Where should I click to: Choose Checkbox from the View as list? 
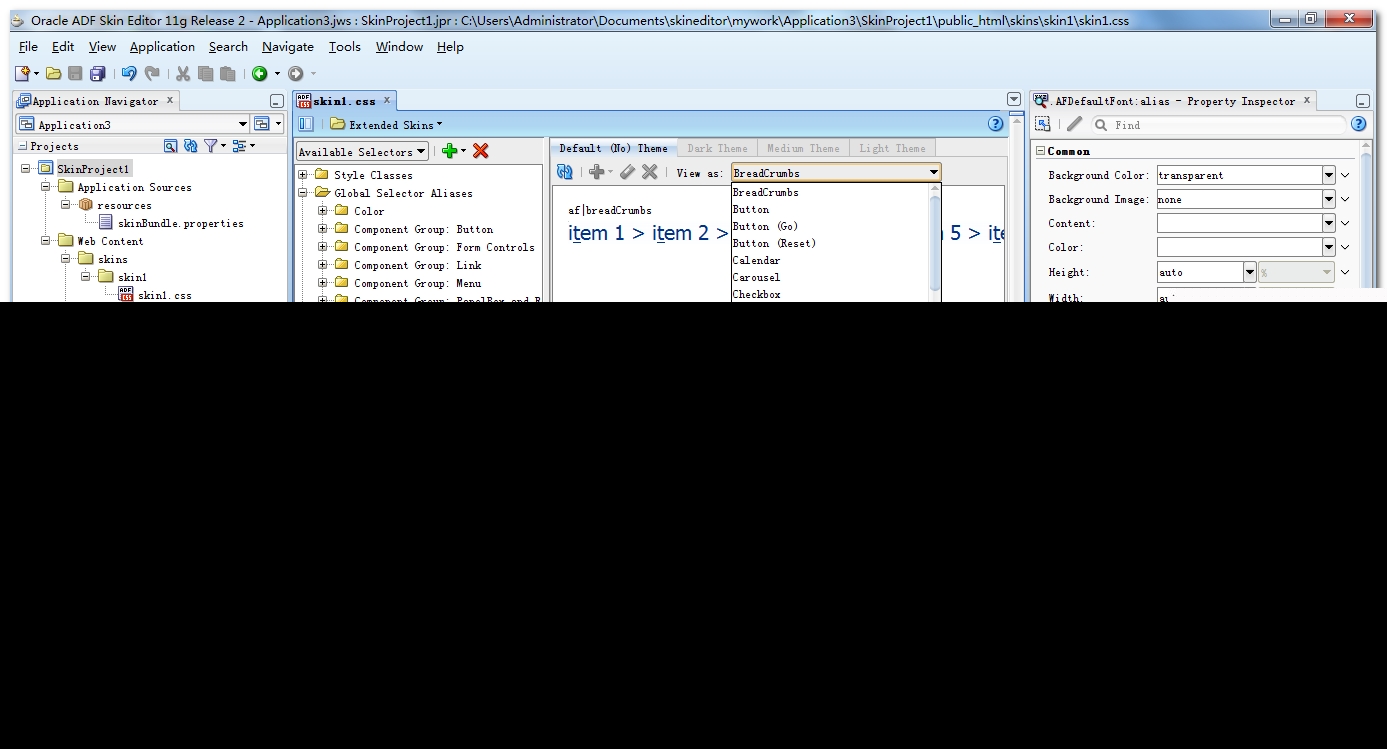point(756,294)
